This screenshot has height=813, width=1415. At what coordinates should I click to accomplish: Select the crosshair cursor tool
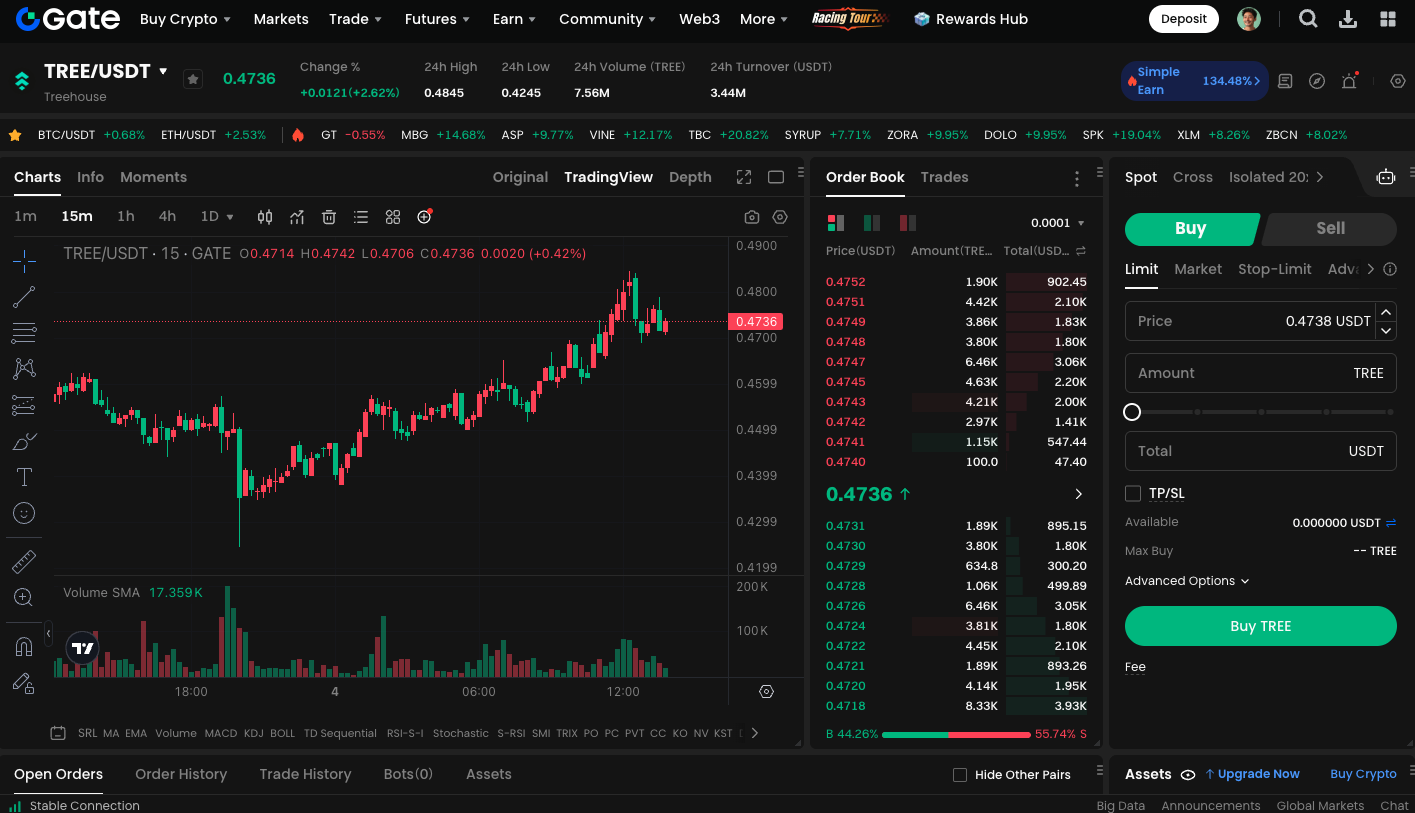[x=24, y=261]
